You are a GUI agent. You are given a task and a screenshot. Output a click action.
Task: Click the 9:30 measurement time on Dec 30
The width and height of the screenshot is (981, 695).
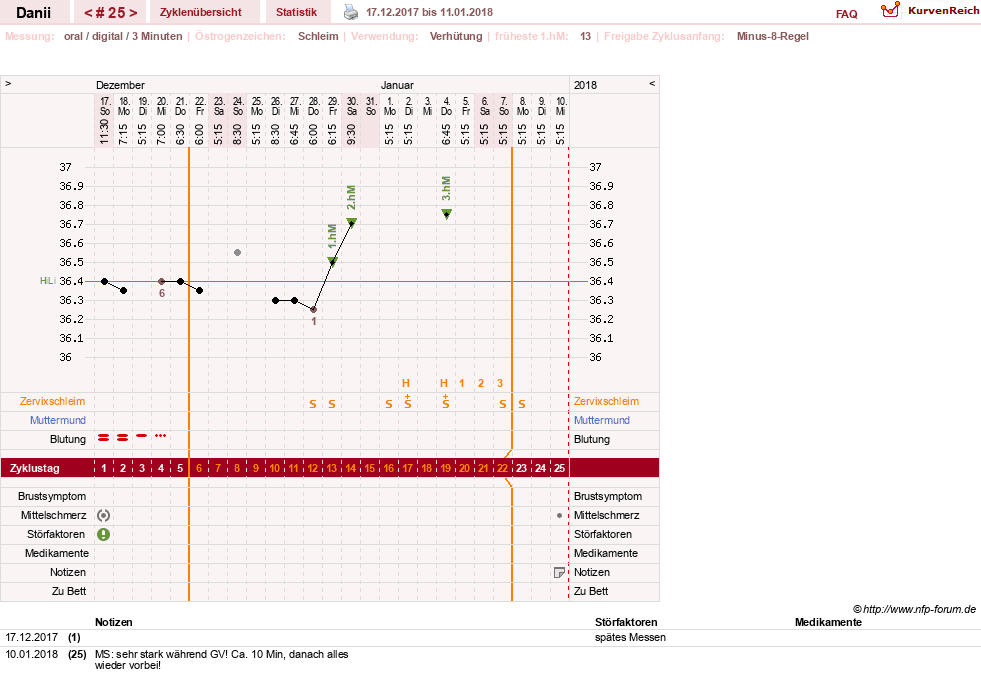tap(351, 134)
